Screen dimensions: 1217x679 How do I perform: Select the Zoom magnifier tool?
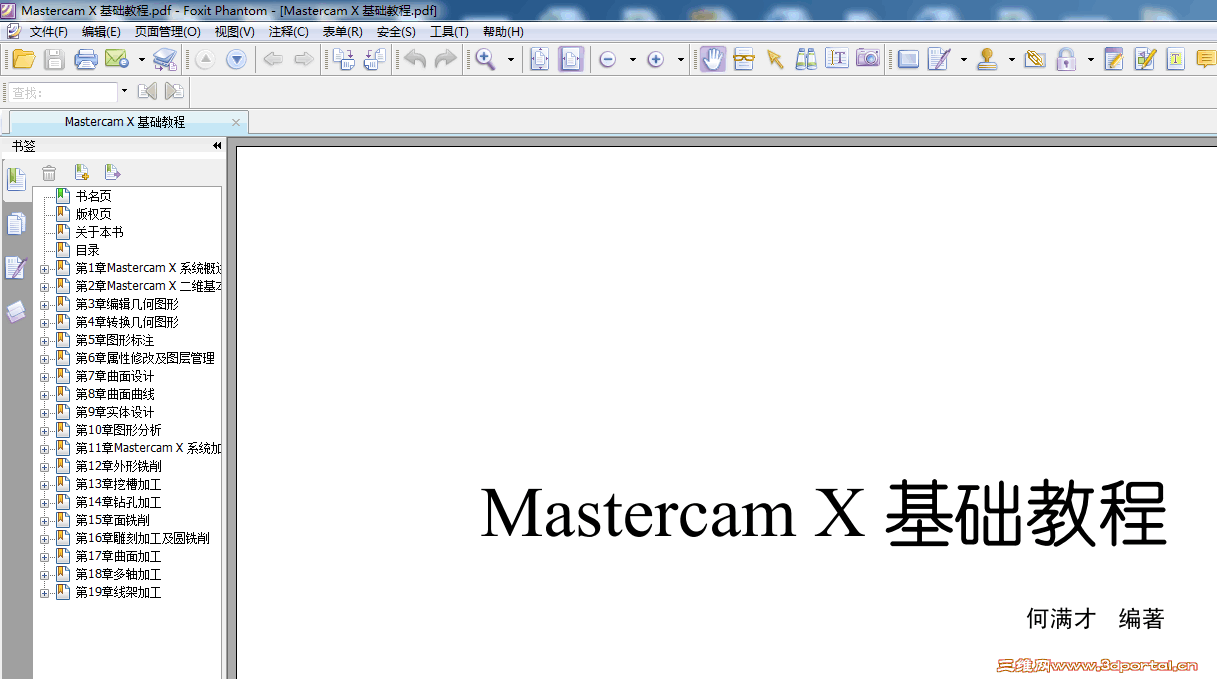(x=486, y=60)
